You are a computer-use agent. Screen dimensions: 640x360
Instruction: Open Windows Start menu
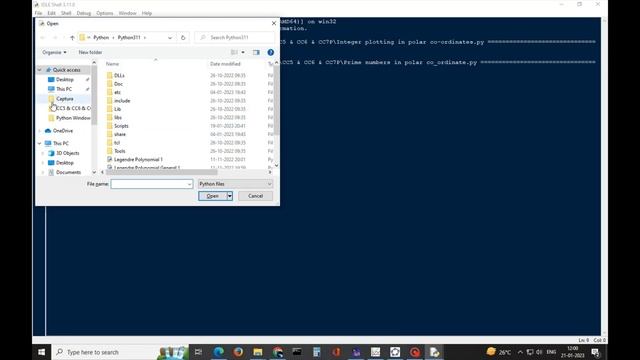click(42, 352)
